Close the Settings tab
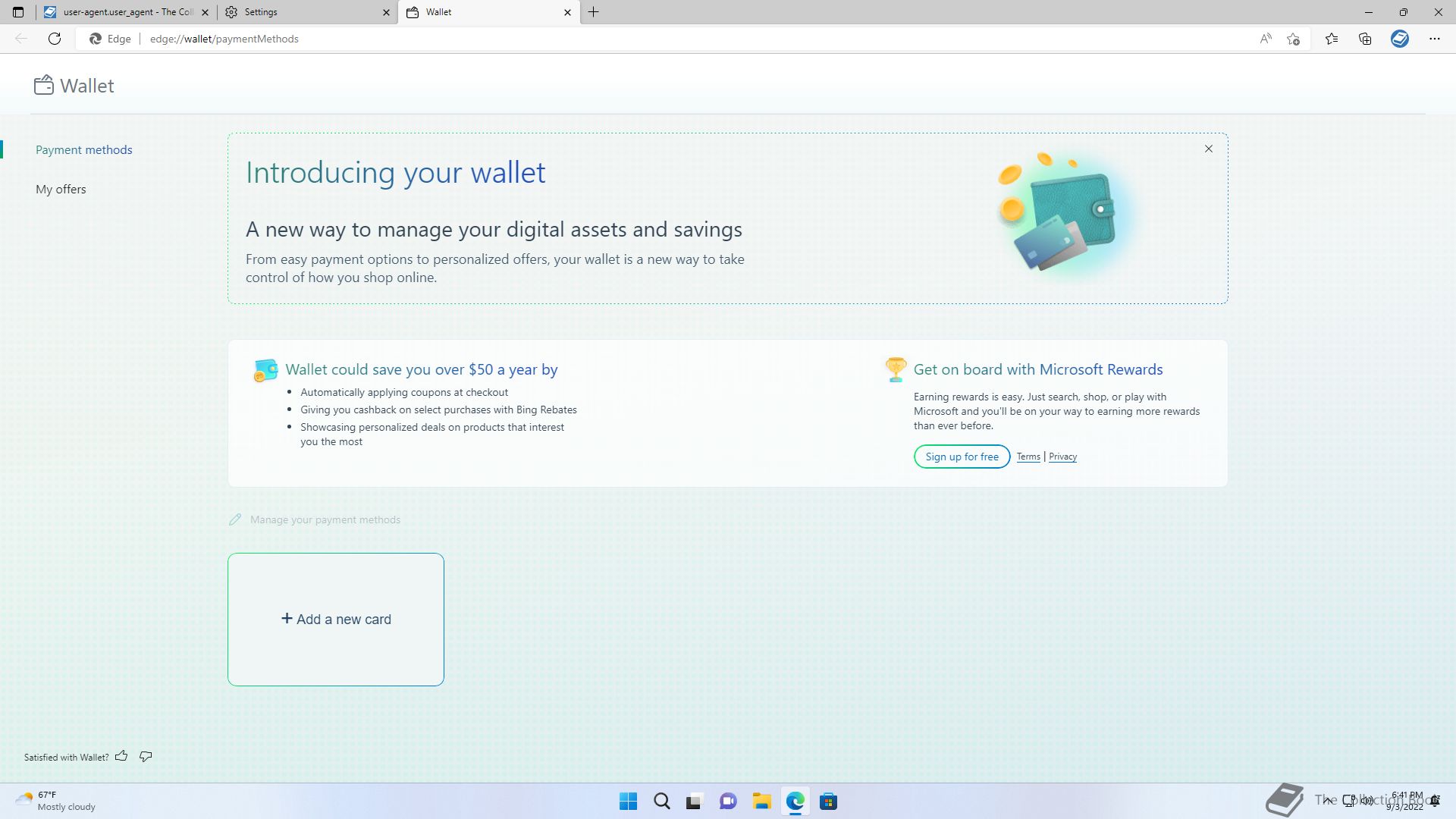Screen dimensions: 1456x819 (386, 12)
